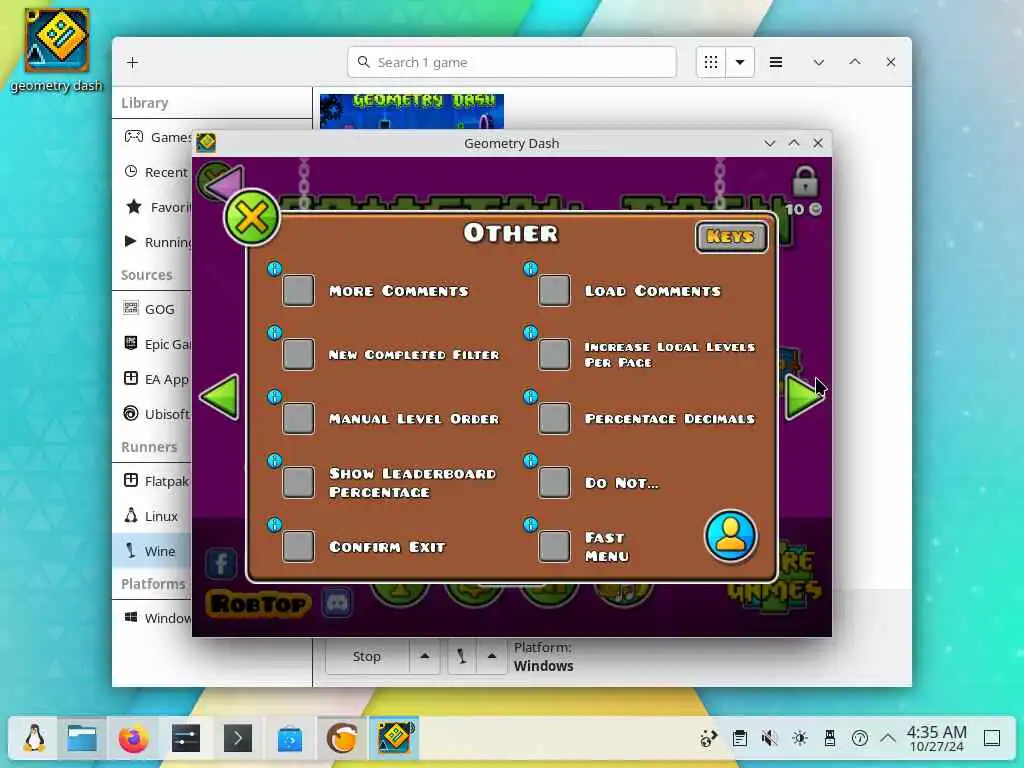Expand hidden system tray icons
The image size is (1024, 768).
[x=888, y=739]
